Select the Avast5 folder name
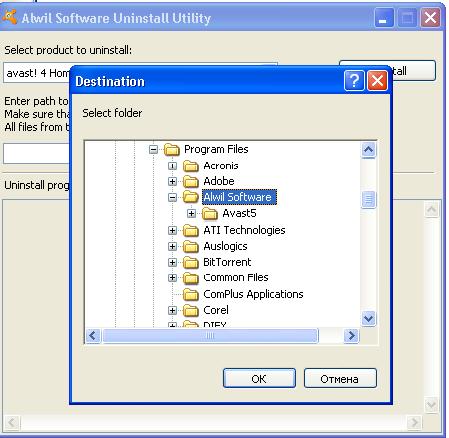 pos(239,213)
